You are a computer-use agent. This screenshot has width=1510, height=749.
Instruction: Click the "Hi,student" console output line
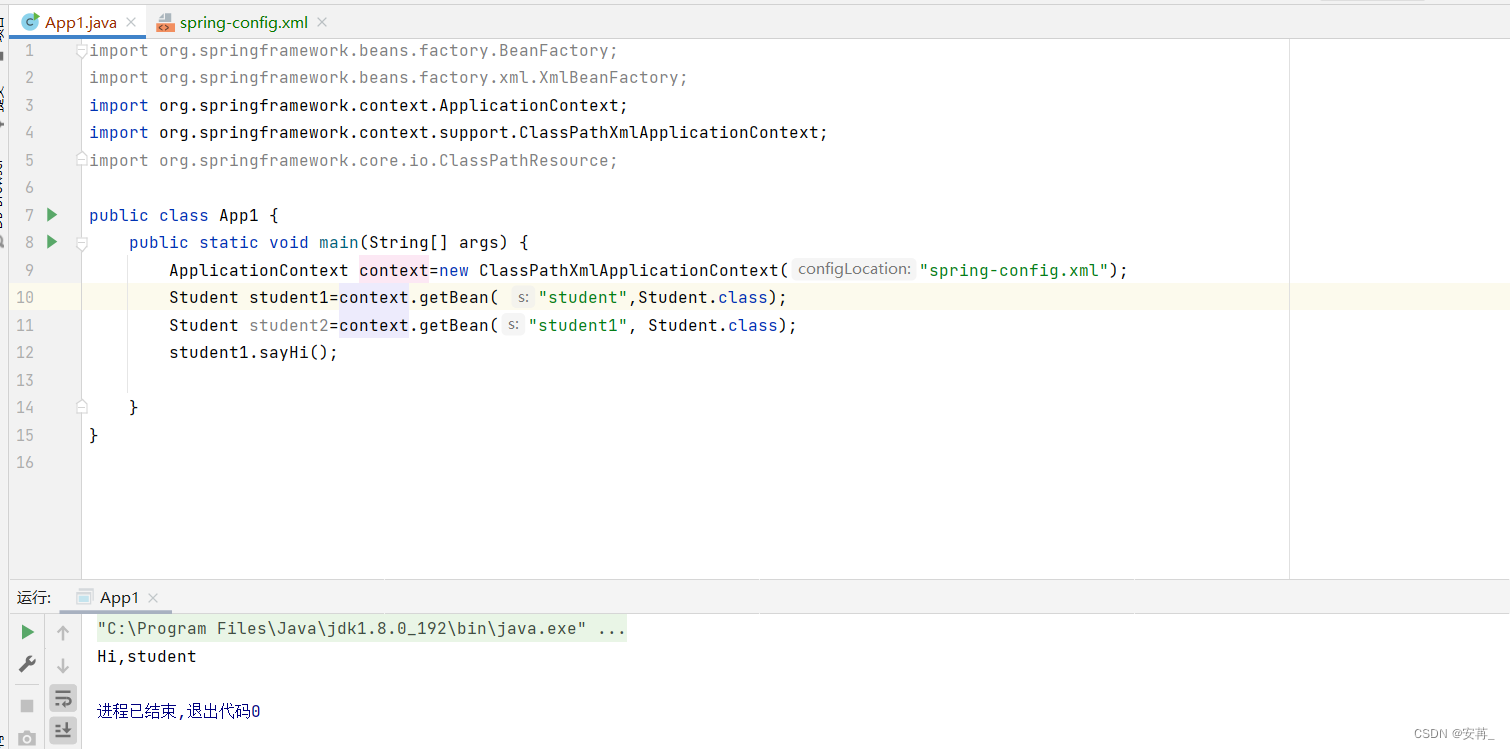[x=147, y=657]
